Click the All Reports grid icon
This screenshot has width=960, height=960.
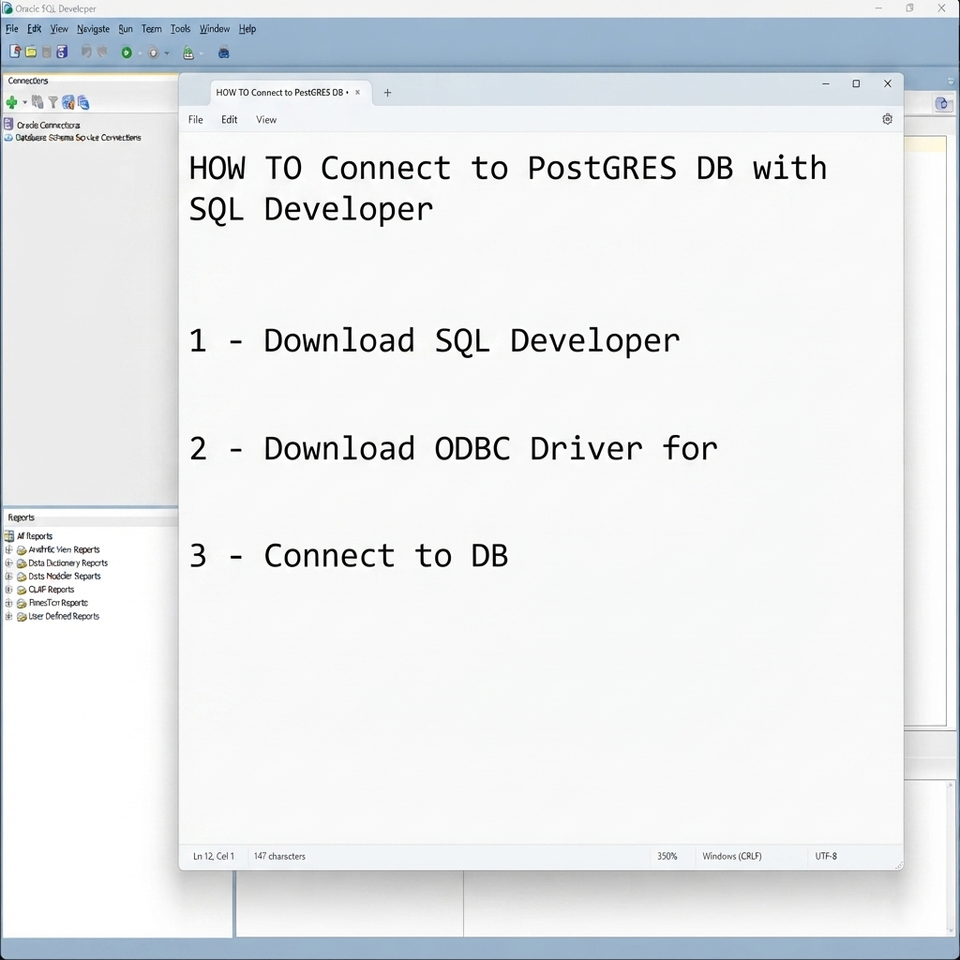coord(9,536)
